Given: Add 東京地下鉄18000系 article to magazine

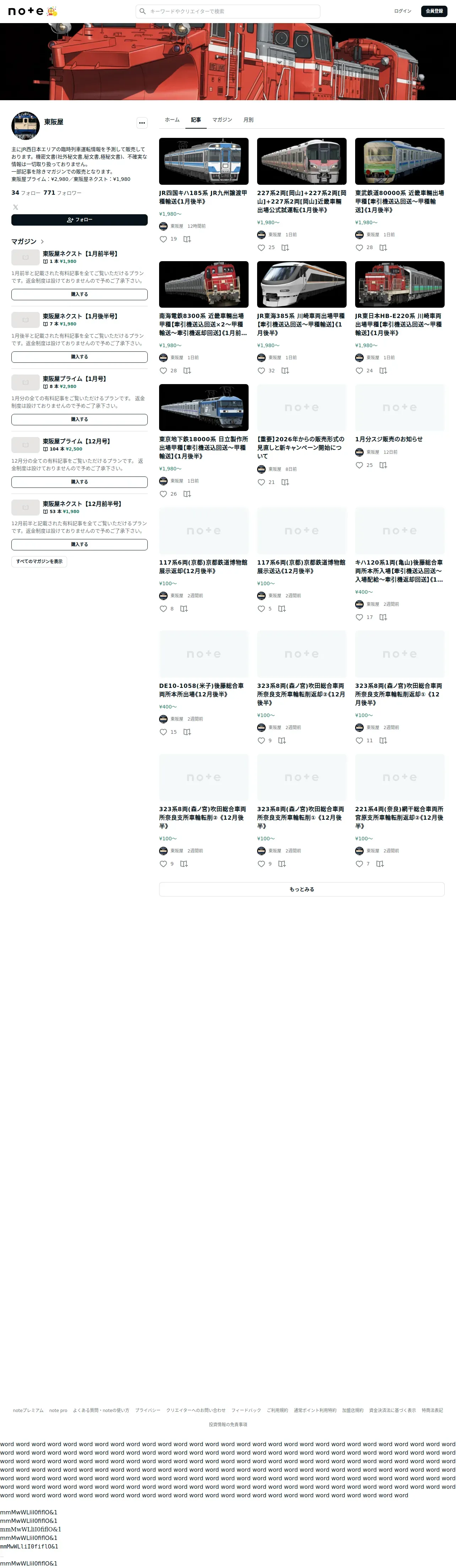Looking at the screenshot, I should tap(187, 494).
